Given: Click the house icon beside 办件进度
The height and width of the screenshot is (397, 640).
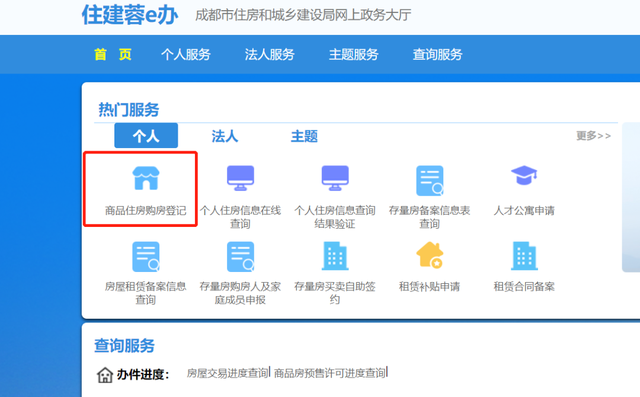Looking at the screenshot, I should pyautogui.click(x=105, y=375).
